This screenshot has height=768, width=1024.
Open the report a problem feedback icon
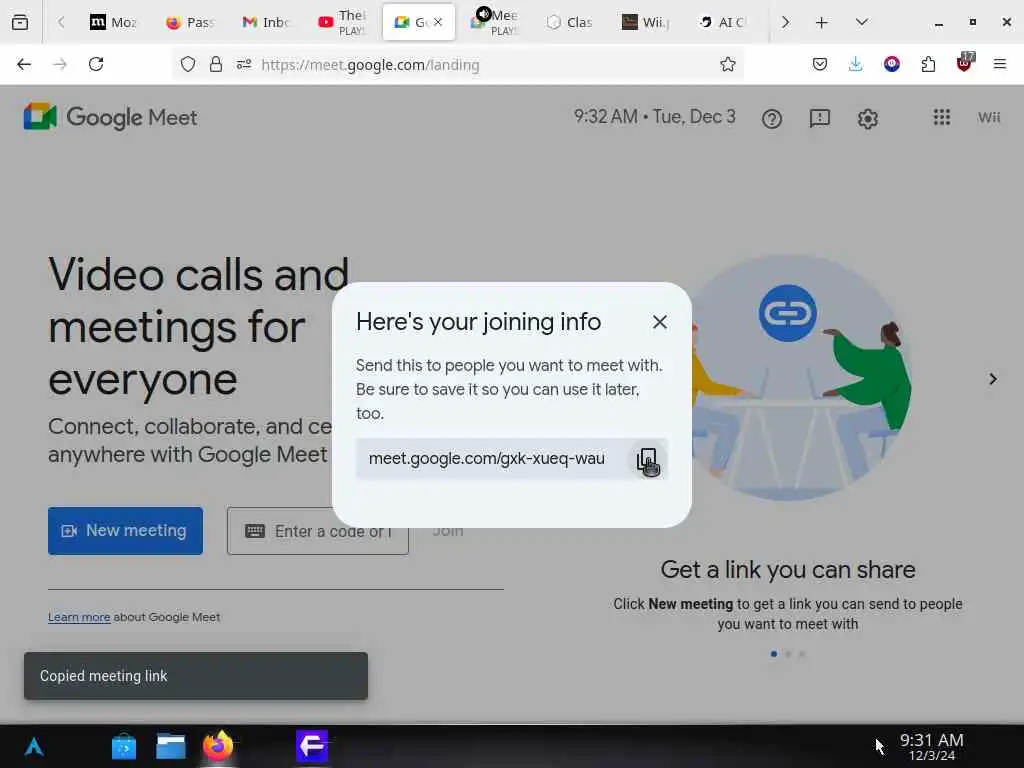[x=820, y=118]
